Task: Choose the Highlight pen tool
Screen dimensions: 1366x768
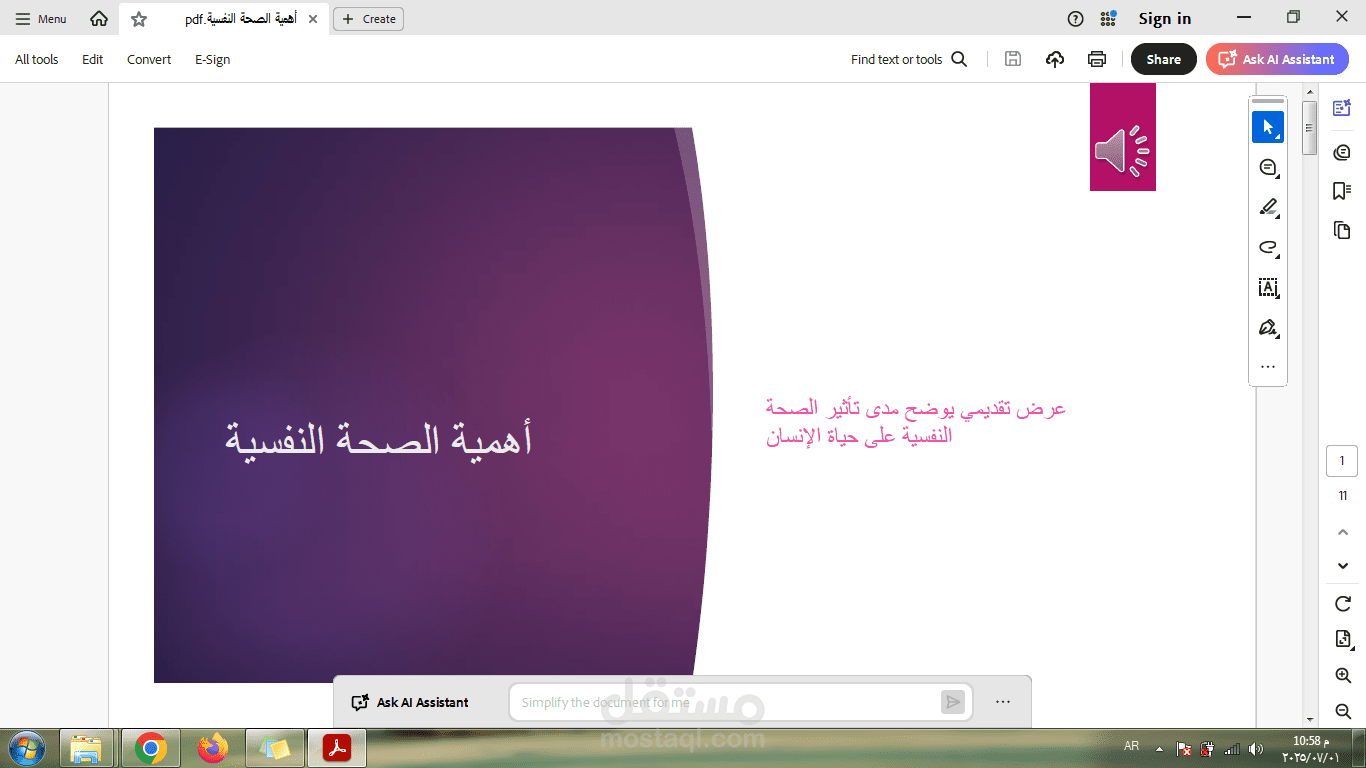Action: [x=1268, y=207]
